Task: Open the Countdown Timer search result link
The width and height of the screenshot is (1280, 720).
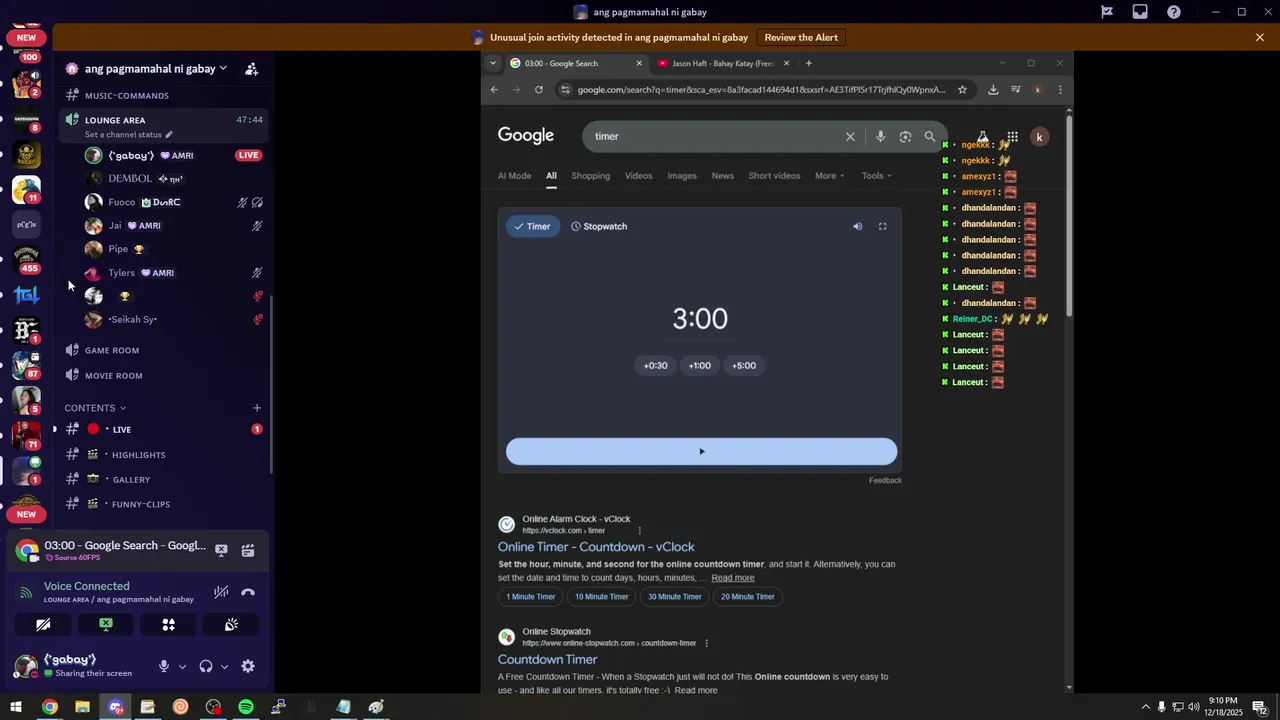Action: [547, 660]
